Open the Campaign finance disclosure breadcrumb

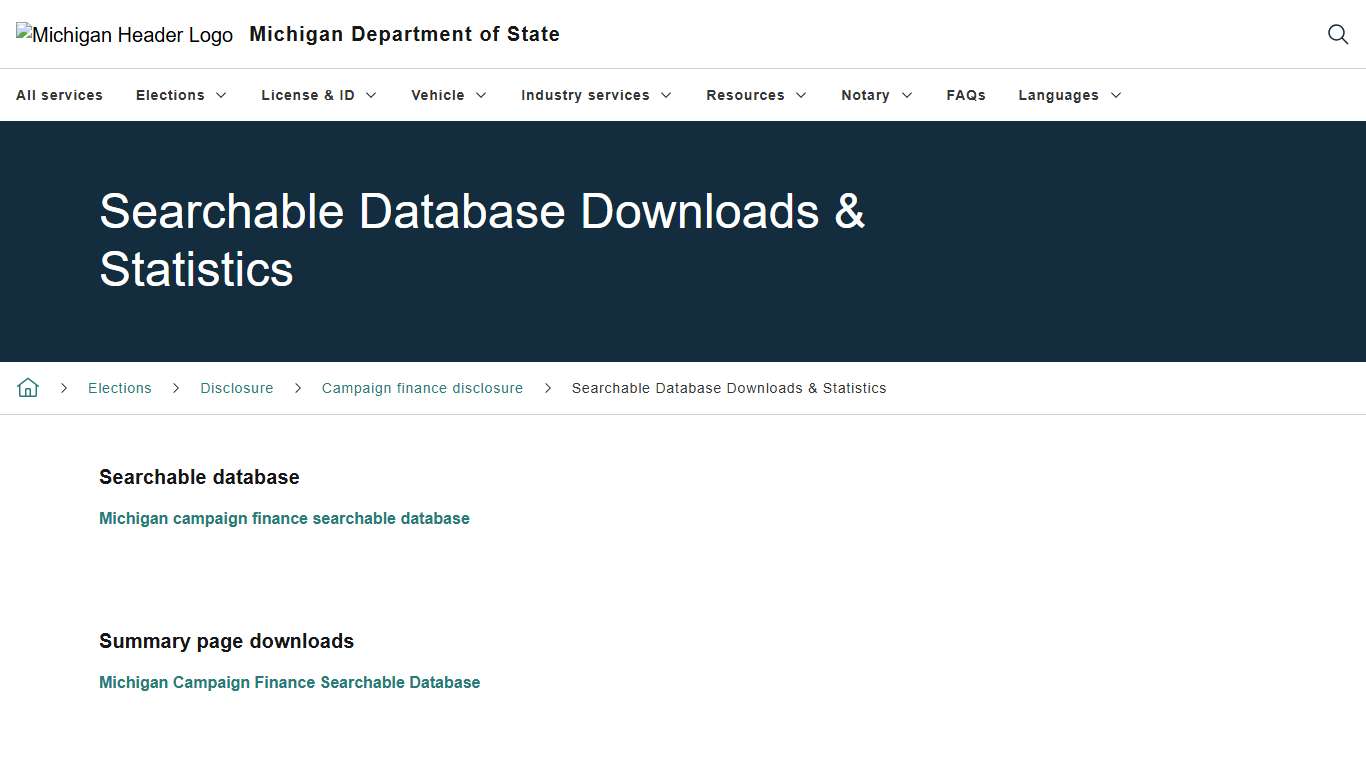pyautogui.click(x=422, y=388)
